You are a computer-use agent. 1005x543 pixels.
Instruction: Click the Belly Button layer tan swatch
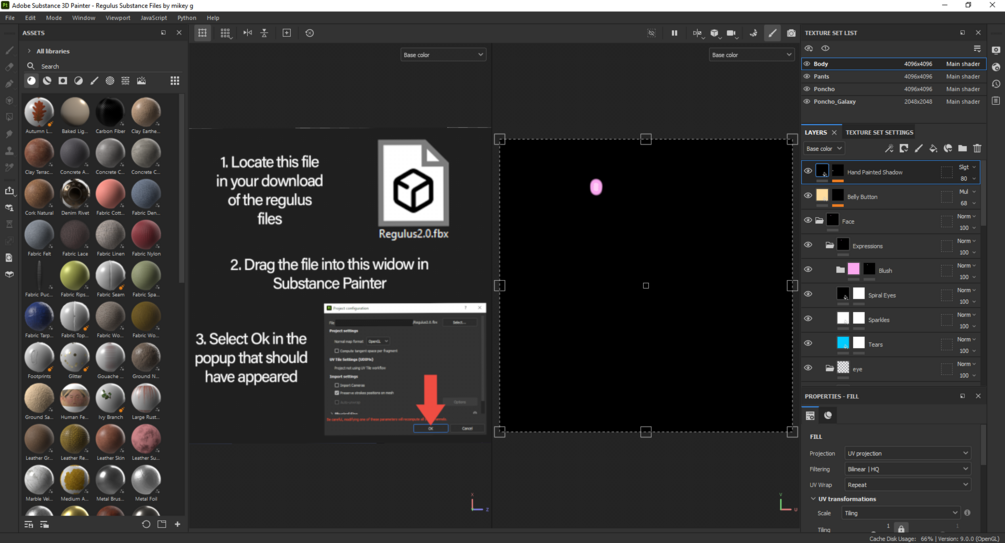click(822, 195)
